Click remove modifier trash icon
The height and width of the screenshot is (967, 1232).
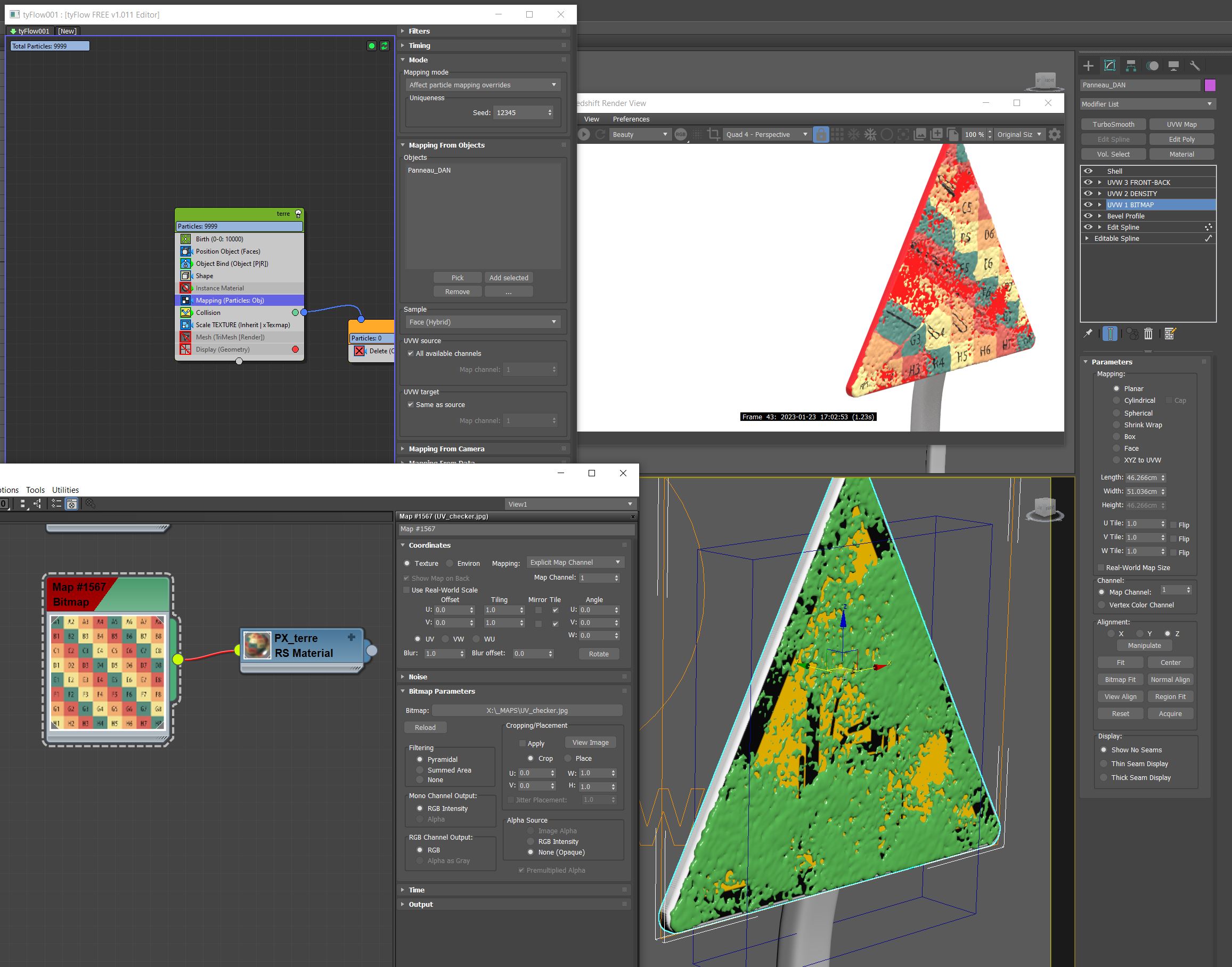1148,334
